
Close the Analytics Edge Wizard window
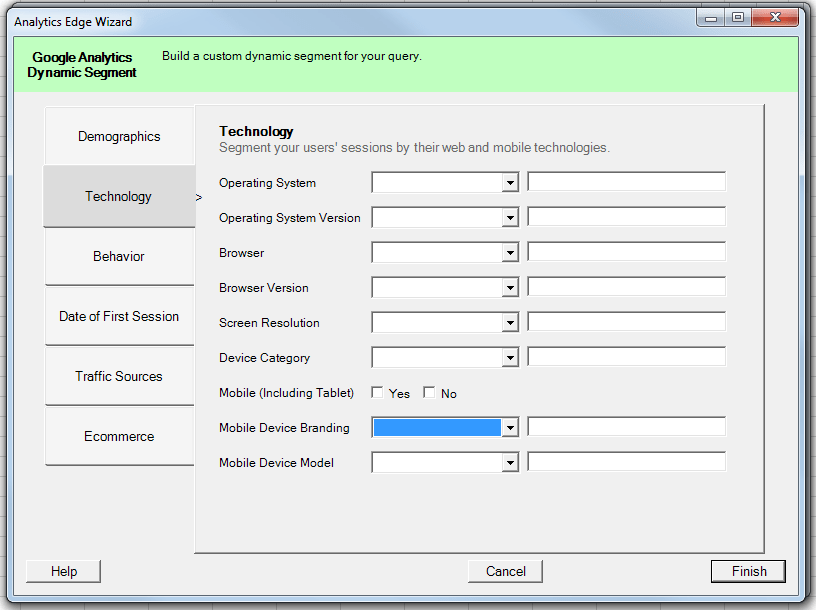pos(775,18)
